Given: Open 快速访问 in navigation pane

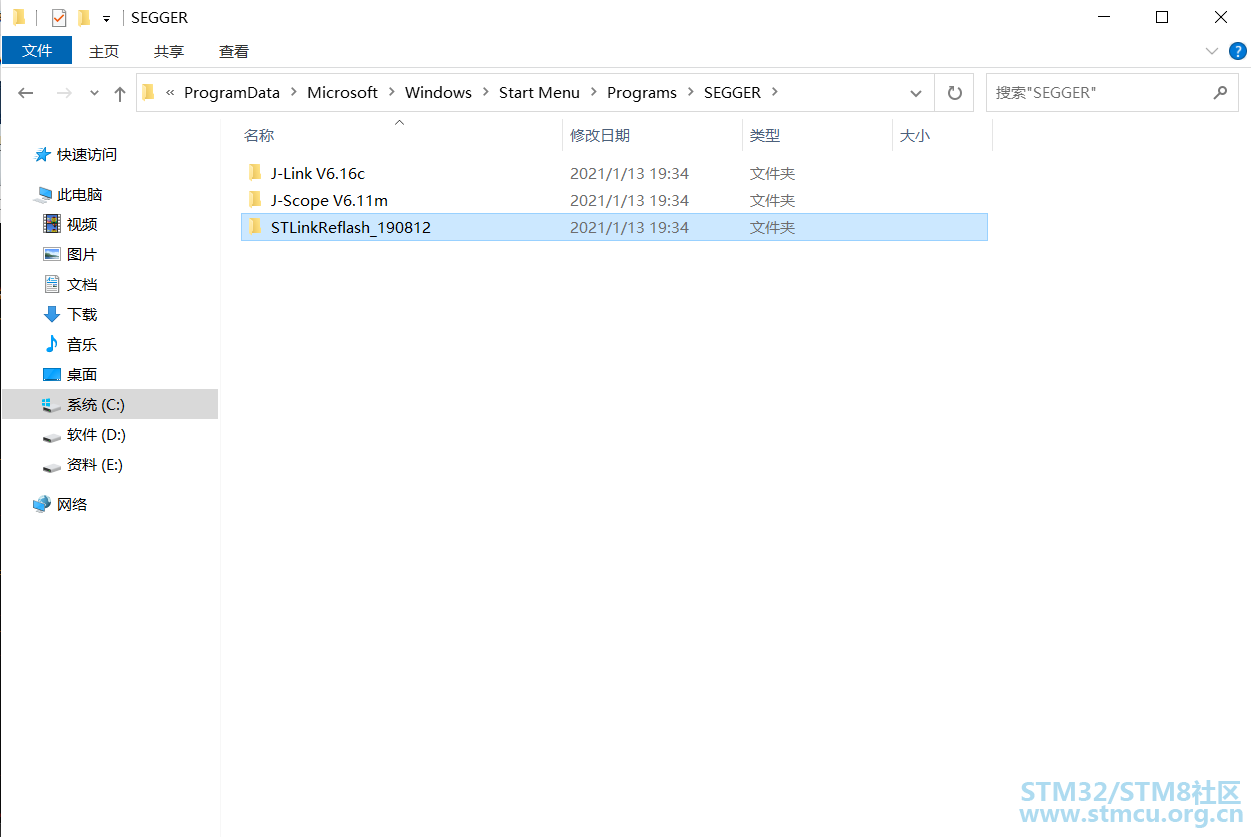Looking at the screenshot, I should pyautogui.click(x=87, y=154).
